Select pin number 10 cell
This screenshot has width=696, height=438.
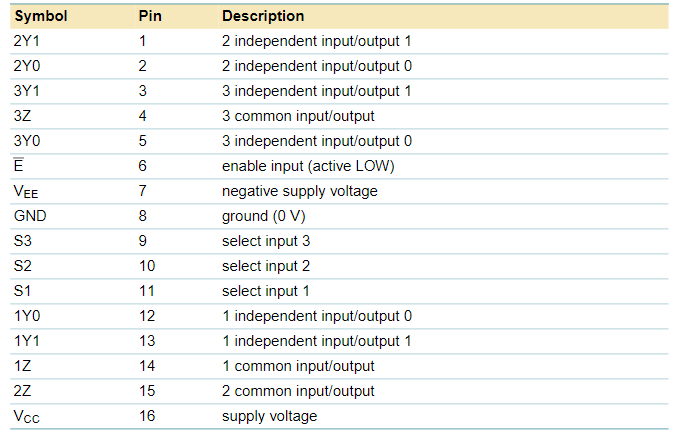tap(147, 266)
